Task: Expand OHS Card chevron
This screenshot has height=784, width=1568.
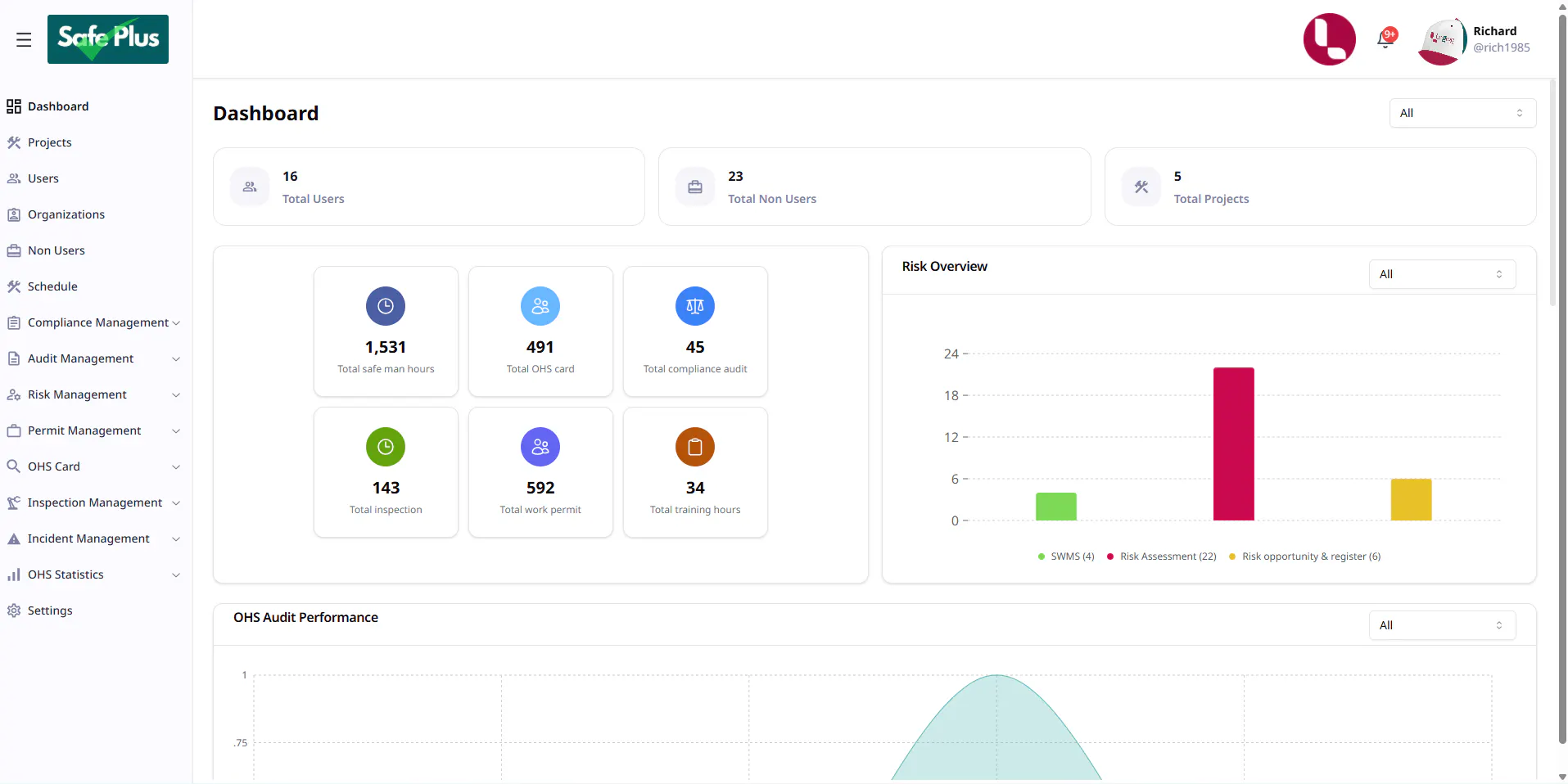Action: 176,466
